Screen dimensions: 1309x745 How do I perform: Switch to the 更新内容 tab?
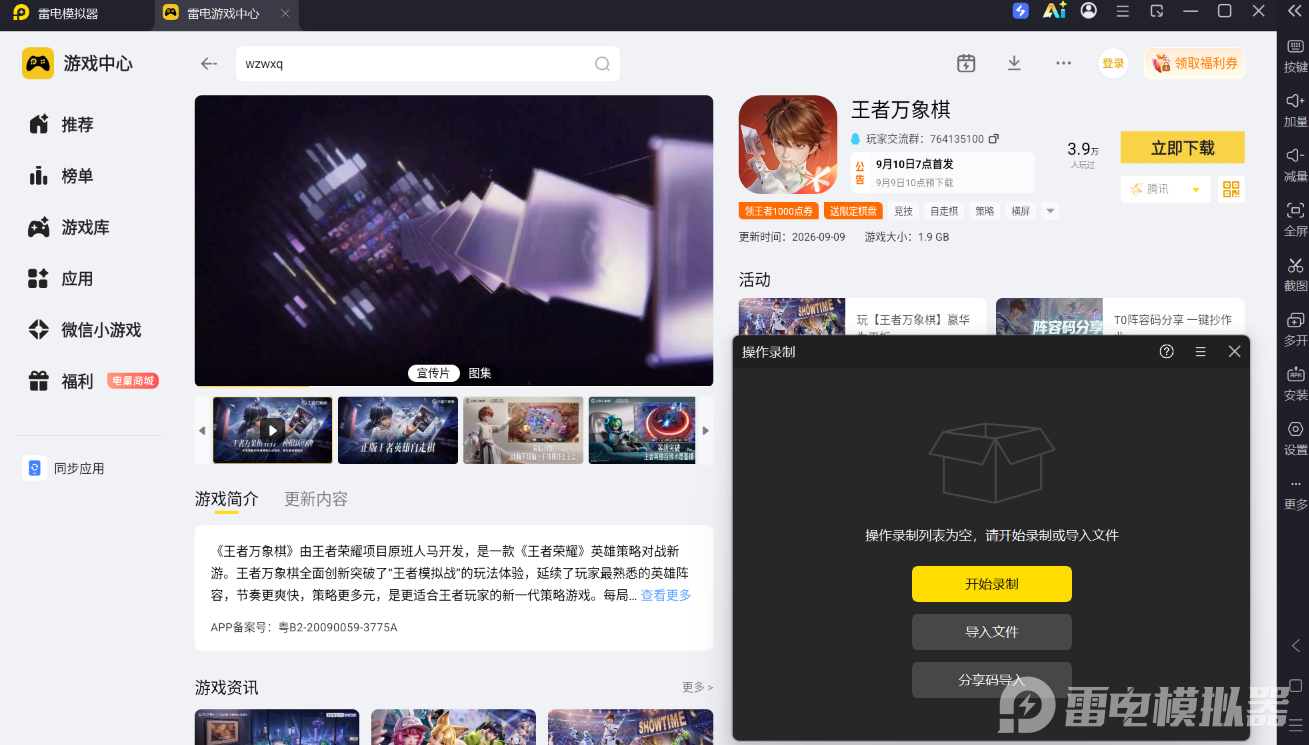[x=316, y=499]
